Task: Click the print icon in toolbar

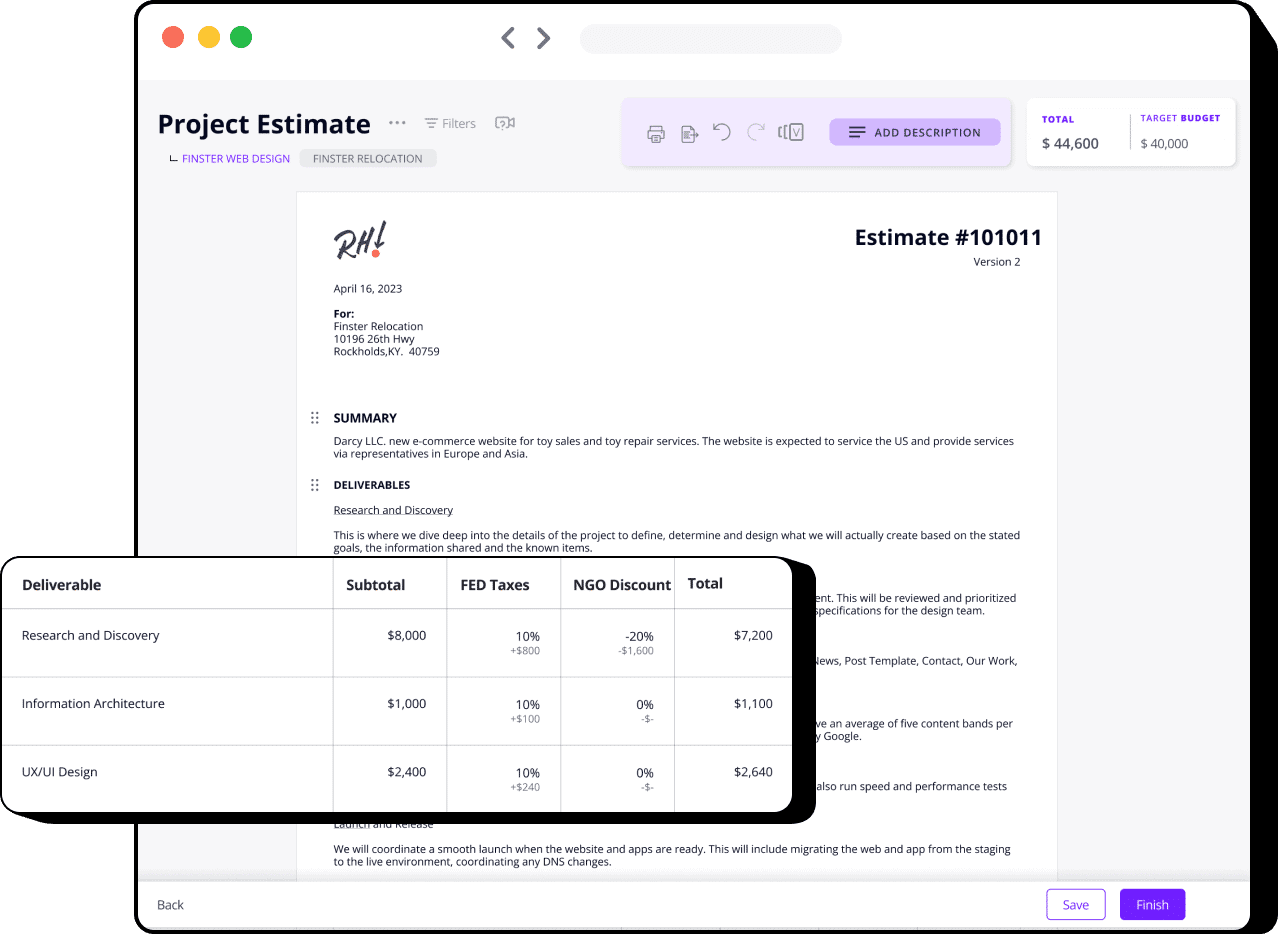Action: click(x=656, y=133)
